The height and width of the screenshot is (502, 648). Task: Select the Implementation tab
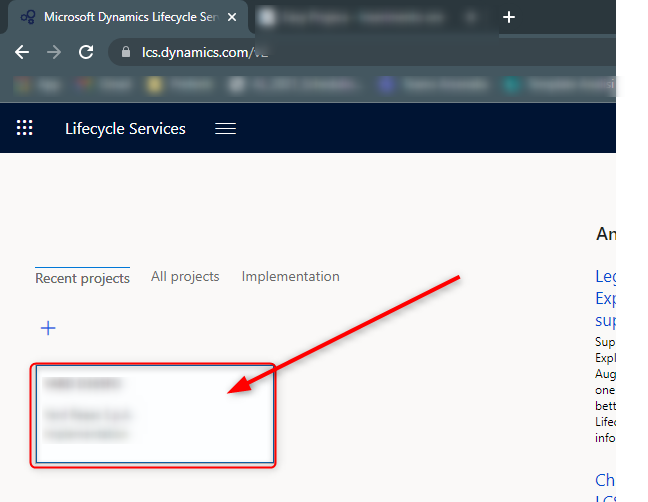[x=290, y=276]
